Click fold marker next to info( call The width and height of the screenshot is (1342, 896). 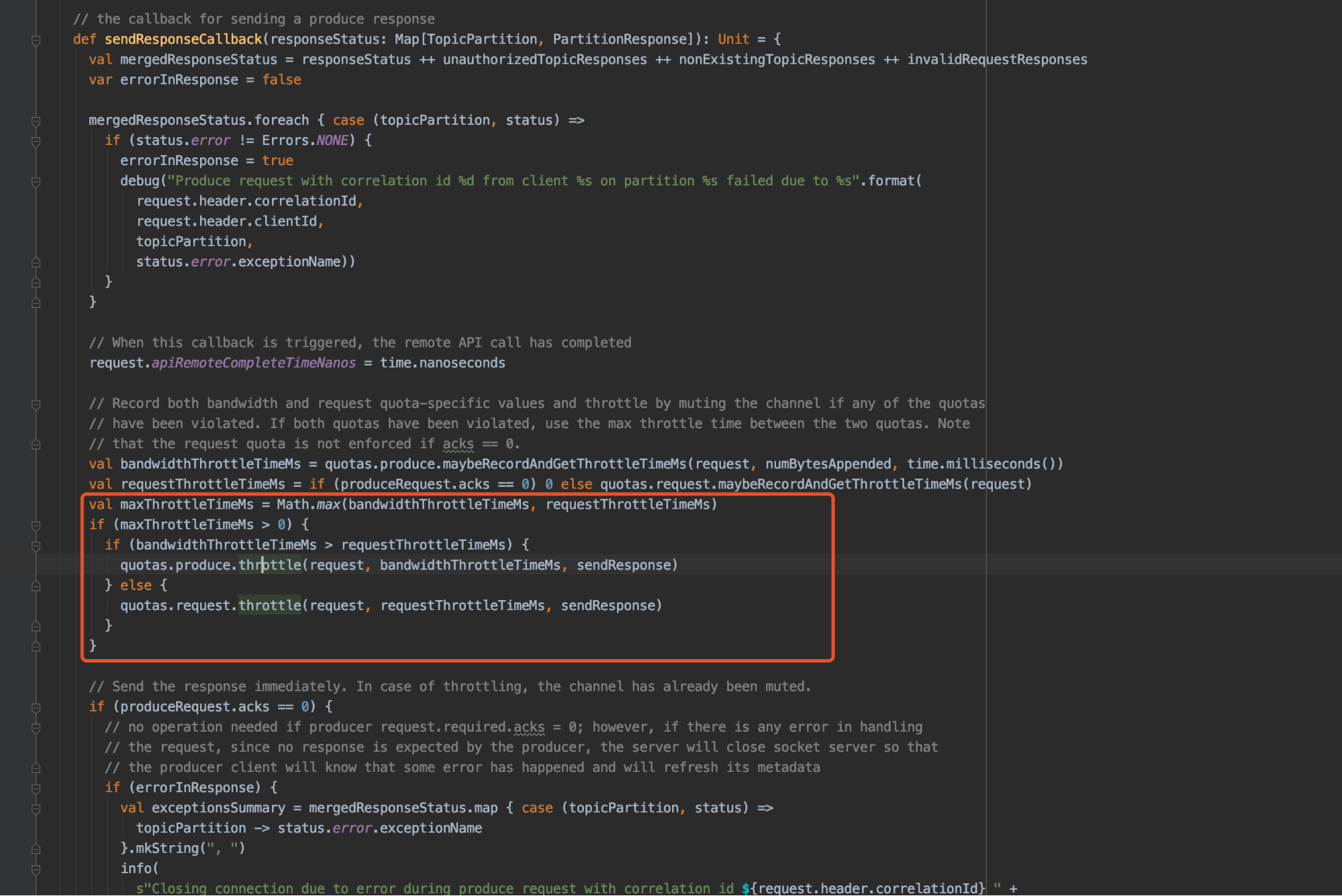pyautogui.click(x=36, y=869)
